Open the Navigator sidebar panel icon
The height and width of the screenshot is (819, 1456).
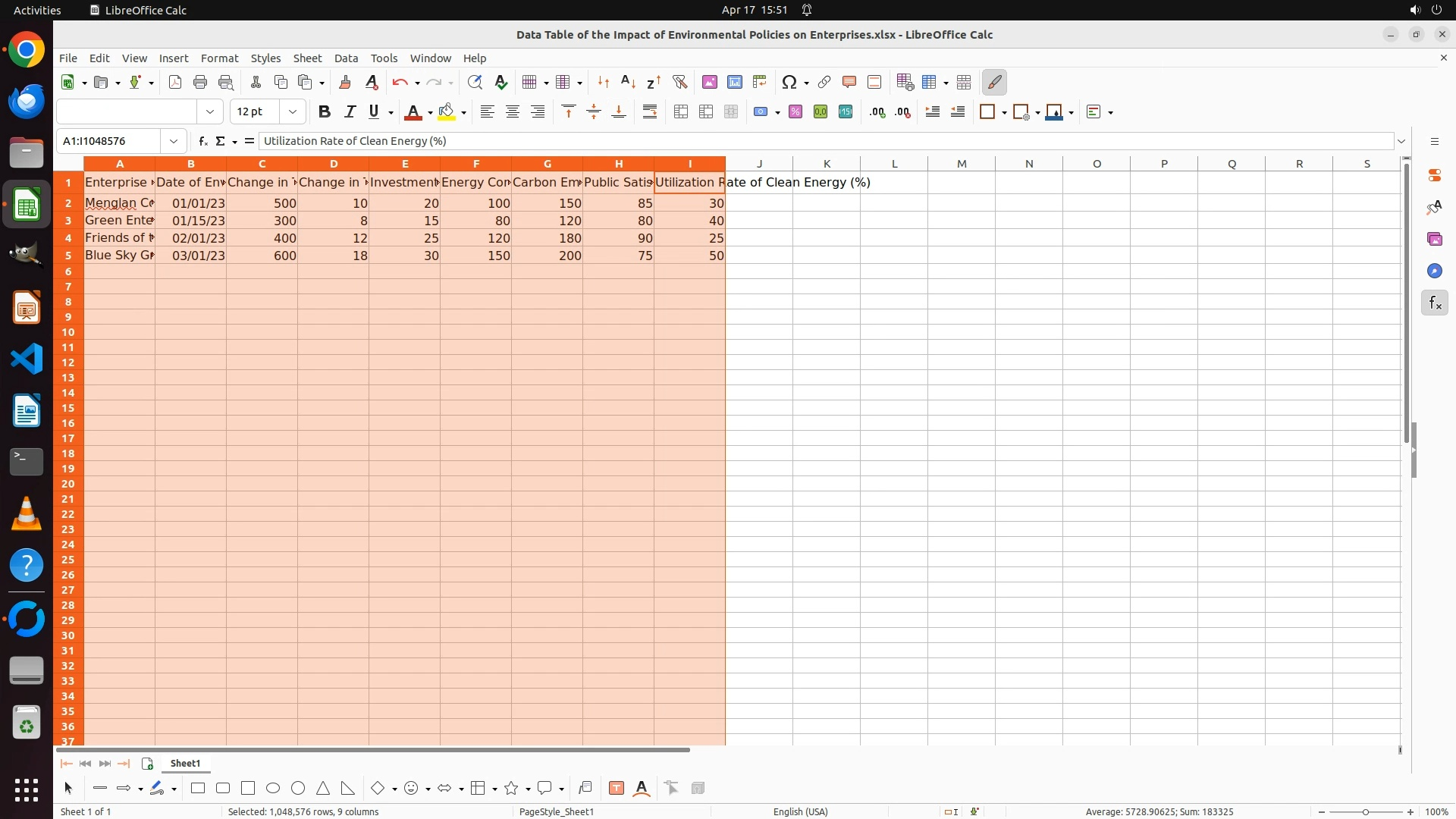click(1434, 271)
